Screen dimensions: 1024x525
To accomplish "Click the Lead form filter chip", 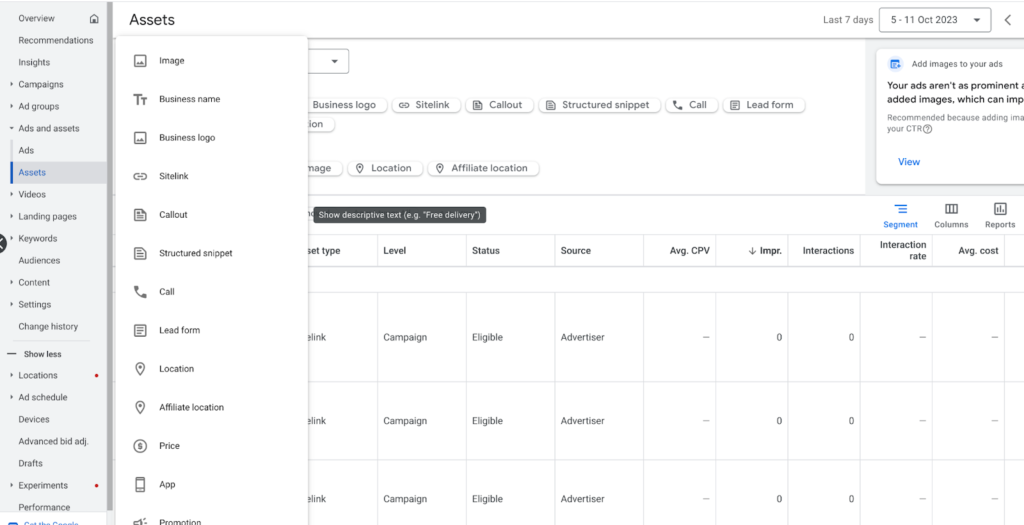I will 763,105.
